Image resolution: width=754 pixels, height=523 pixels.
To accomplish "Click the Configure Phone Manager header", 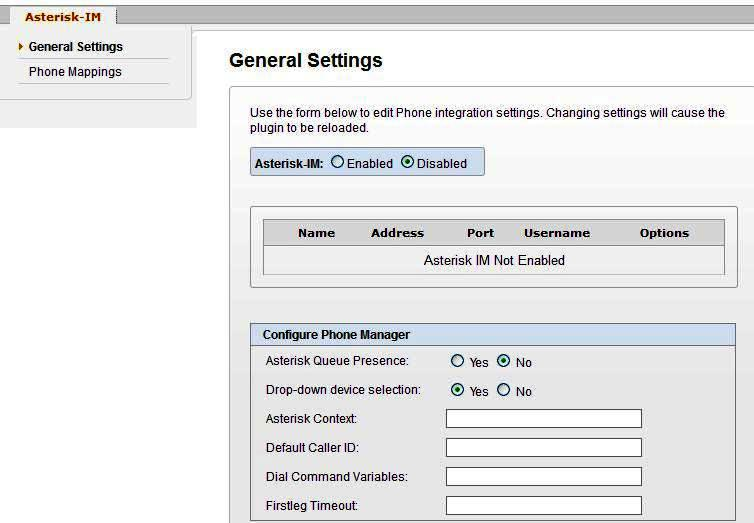I will coord(493,335).
